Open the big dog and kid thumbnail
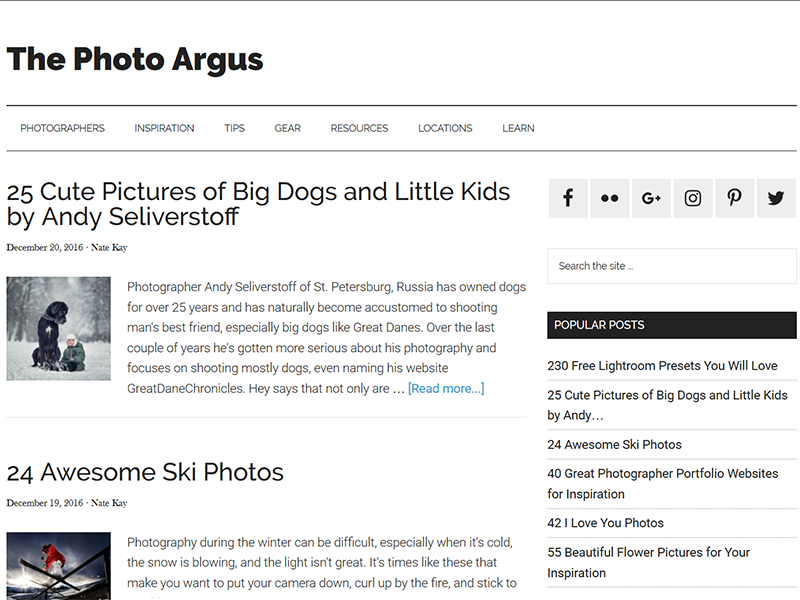 (58, 329)
